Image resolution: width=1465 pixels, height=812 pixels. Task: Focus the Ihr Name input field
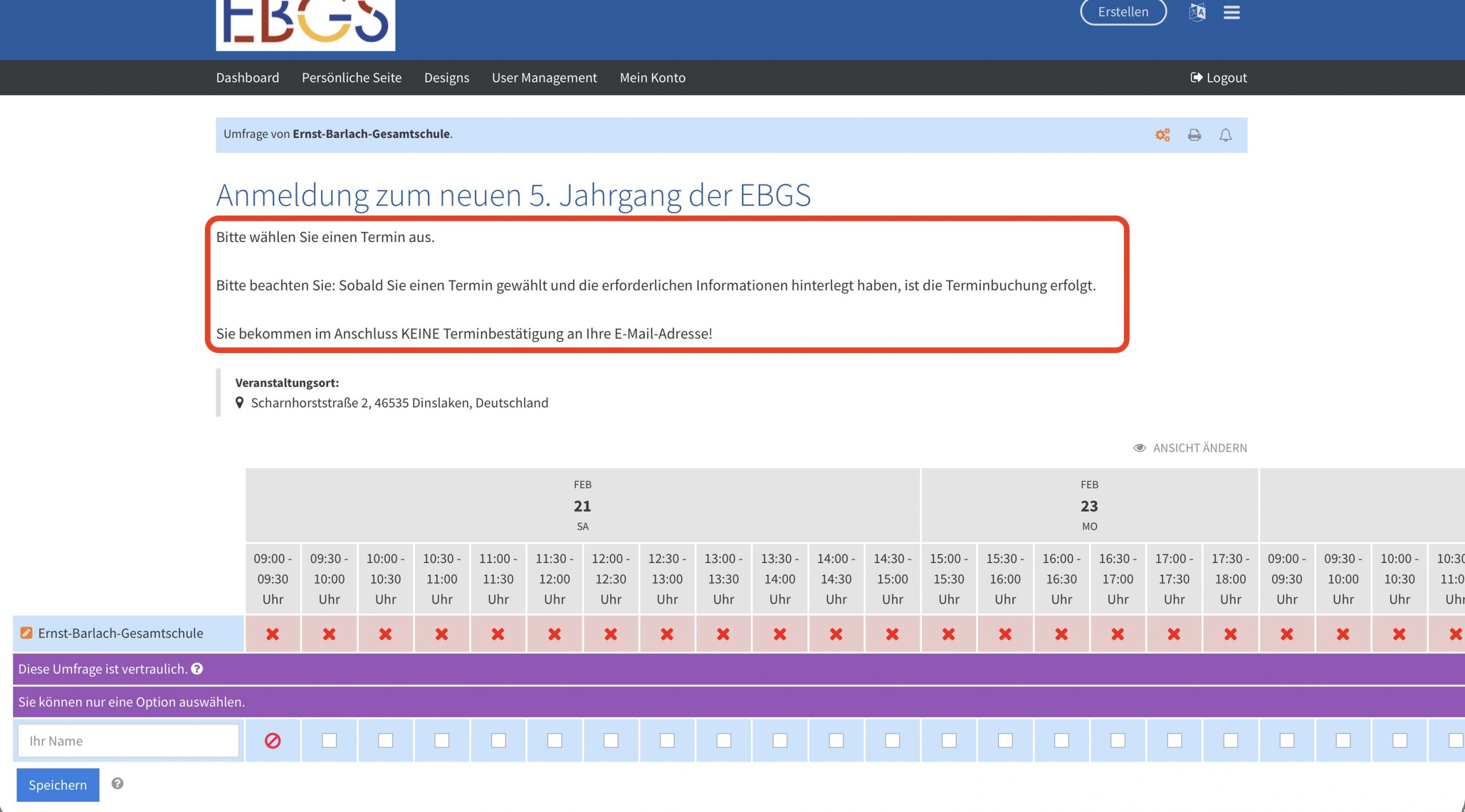[128, 740]
